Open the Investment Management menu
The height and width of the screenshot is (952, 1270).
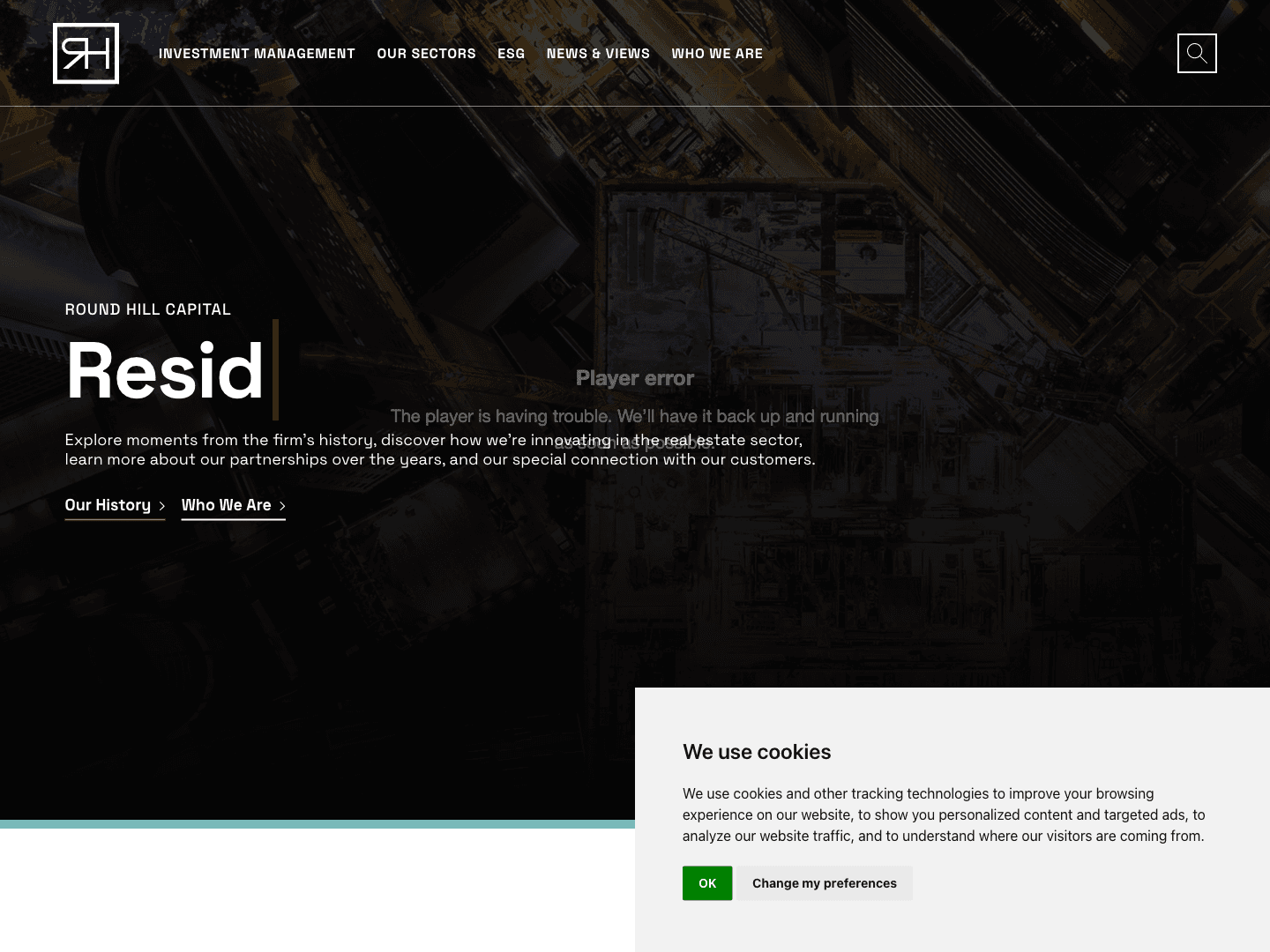[x=257, y=54]
